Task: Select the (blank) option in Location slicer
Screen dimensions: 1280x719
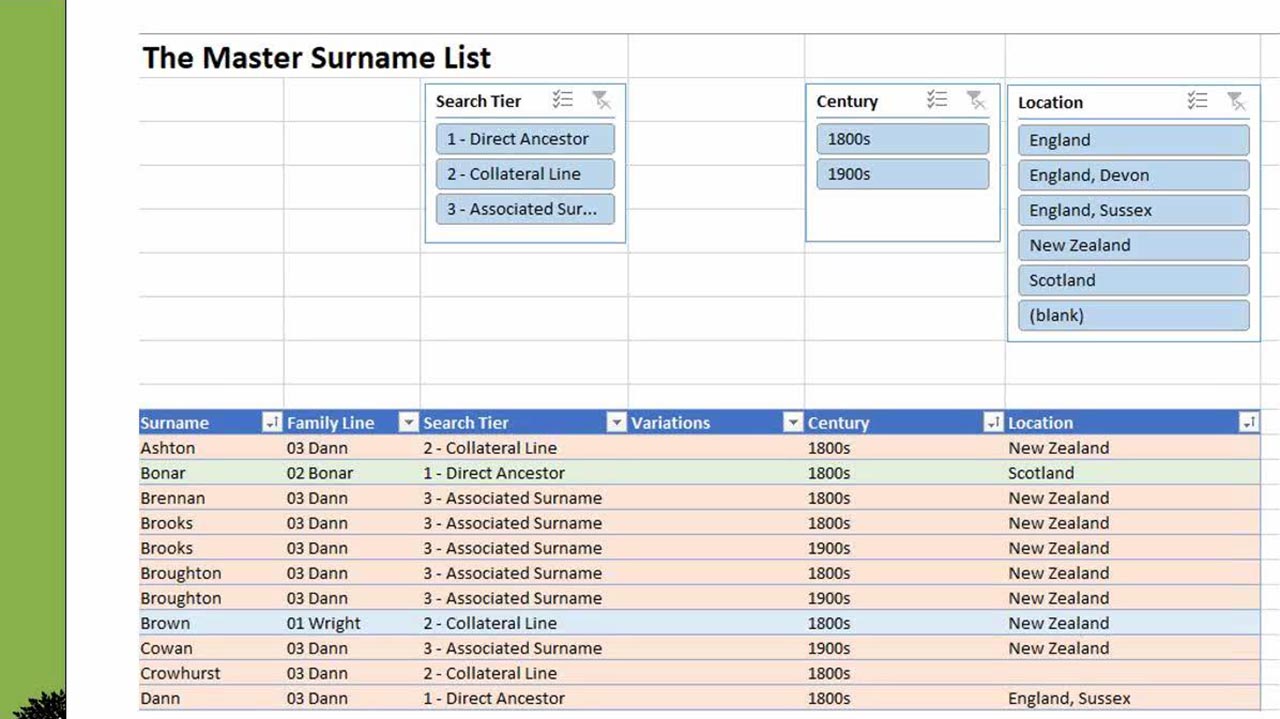Action: [1133, 315]
